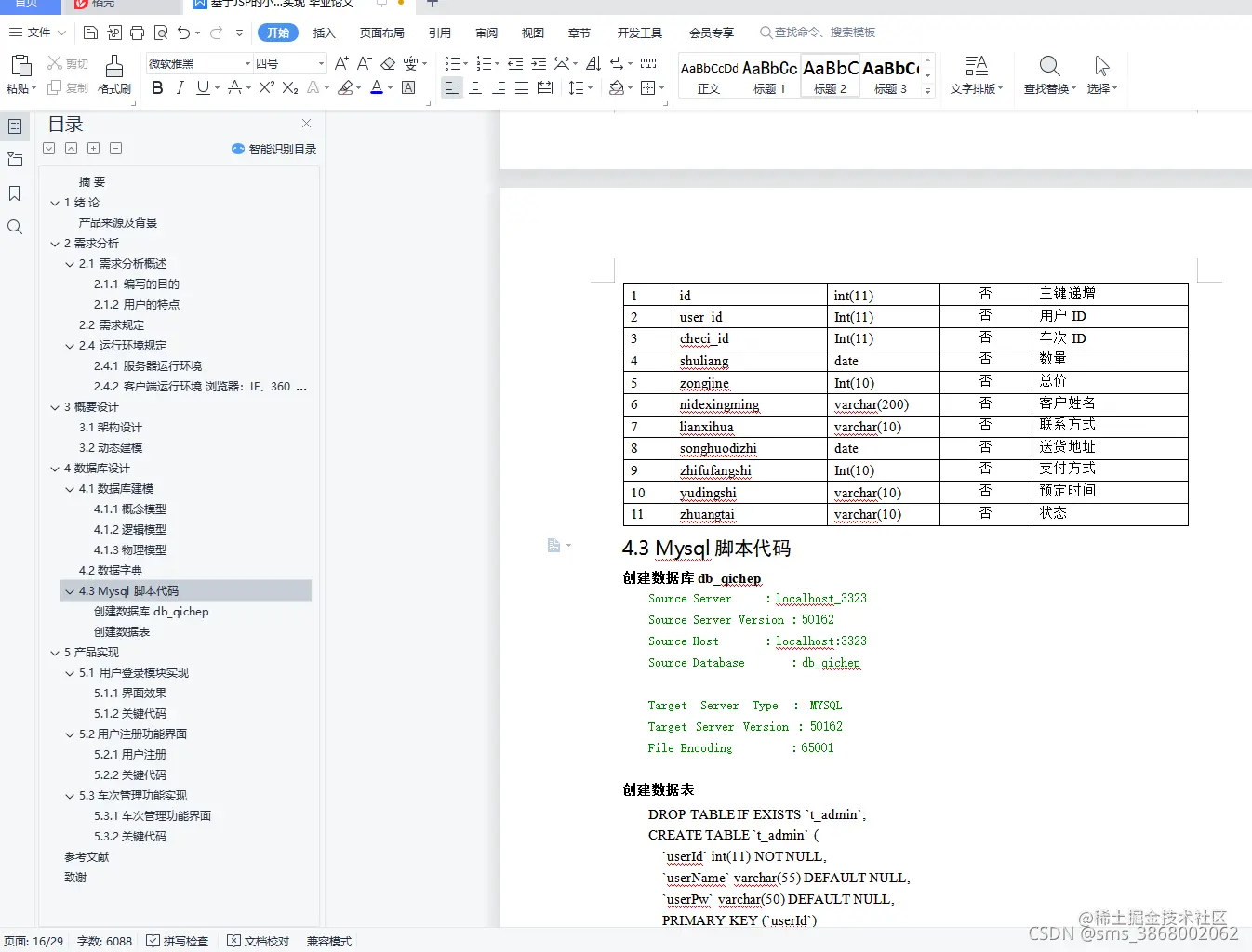Clear formatting with the eraser icon
This screenshot has height=952, width=1252.
[x=388, y=63]
